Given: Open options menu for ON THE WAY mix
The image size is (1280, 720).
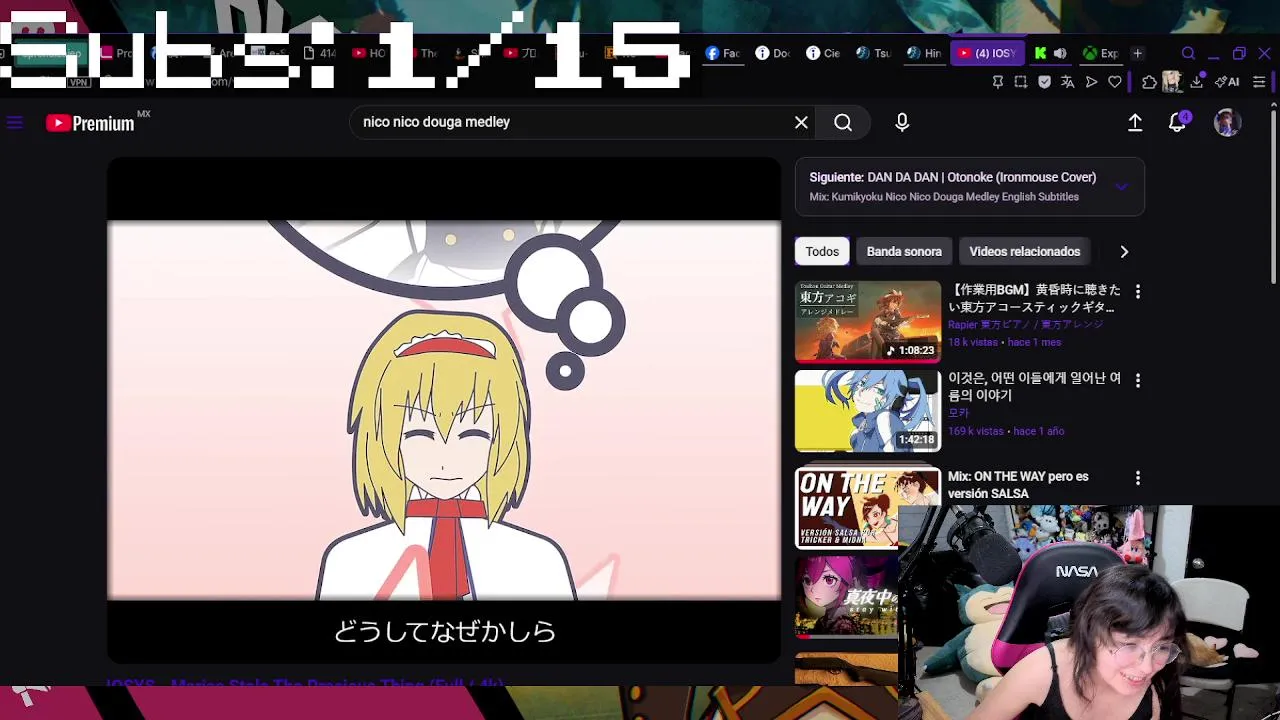Looking at the screenshot, I should [x=1137, y=478].
